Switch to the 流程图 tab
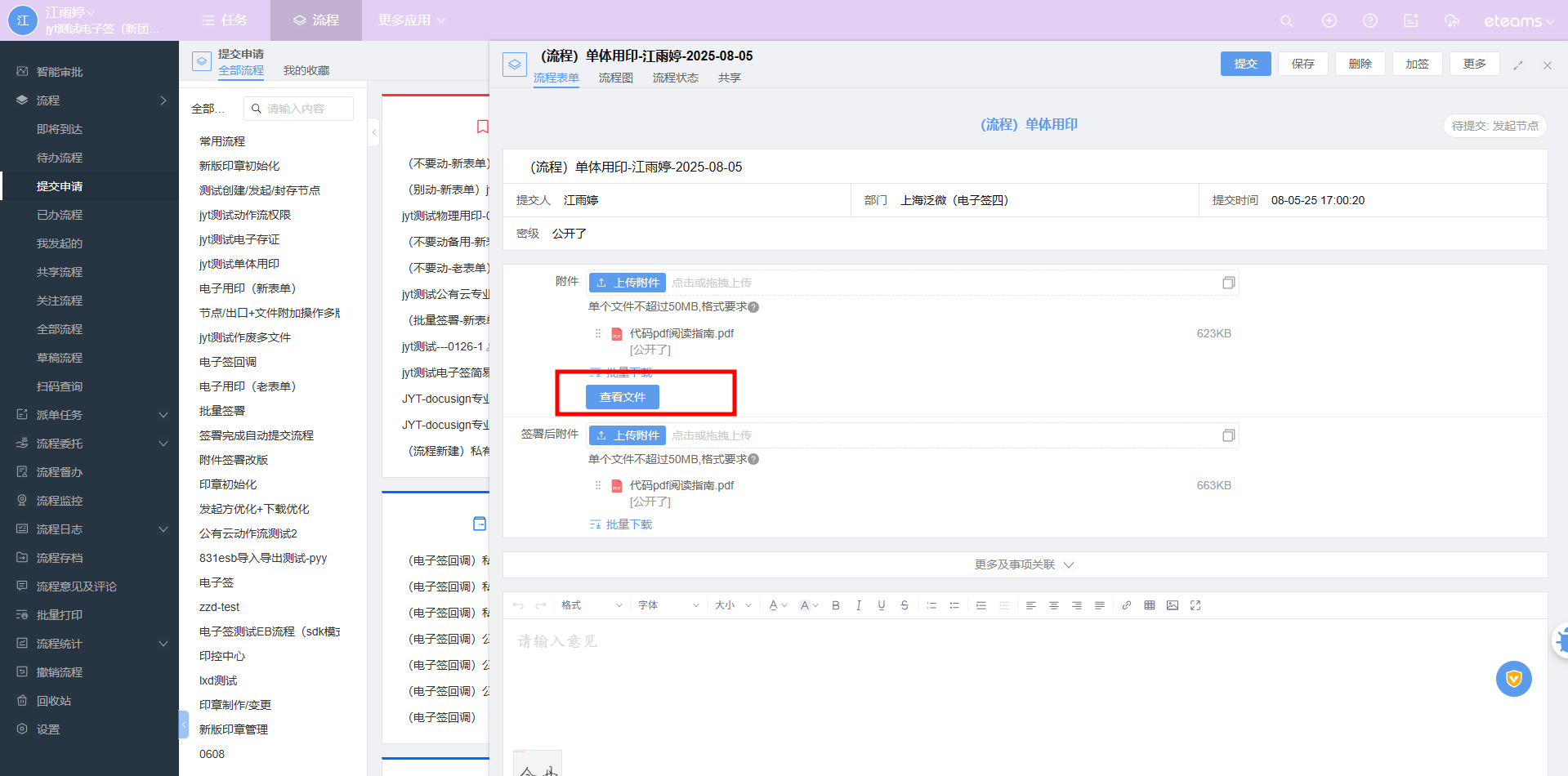Image resolution: width=1568 pixels, height=776 pixels. [615, 78]
